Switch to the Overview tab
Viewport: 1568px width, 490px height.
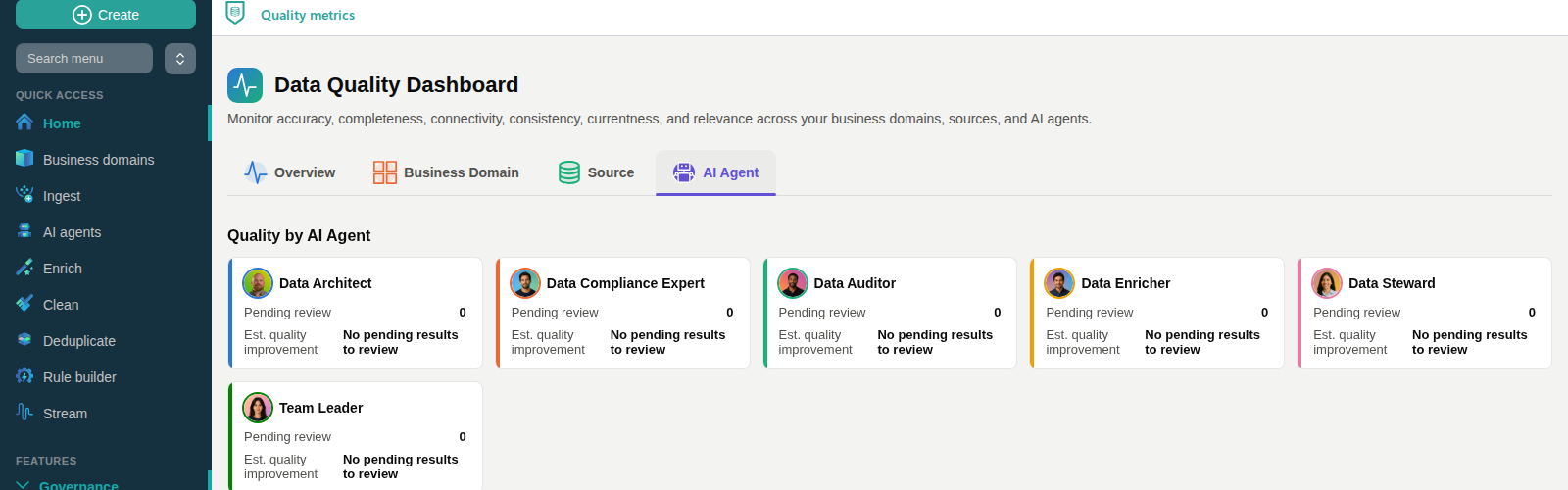coord(289,172)
